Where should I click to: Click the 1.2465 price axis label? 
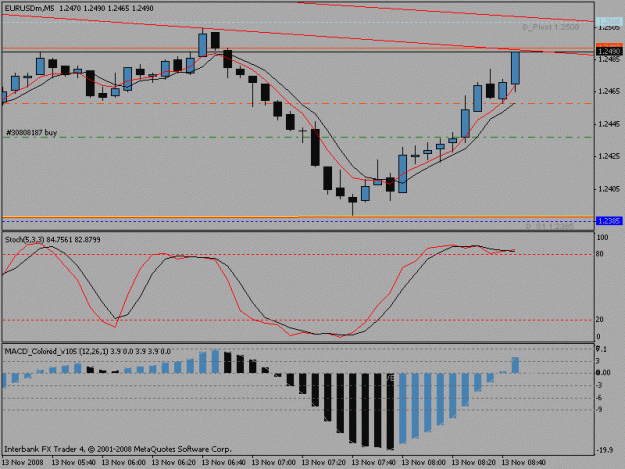609,92
